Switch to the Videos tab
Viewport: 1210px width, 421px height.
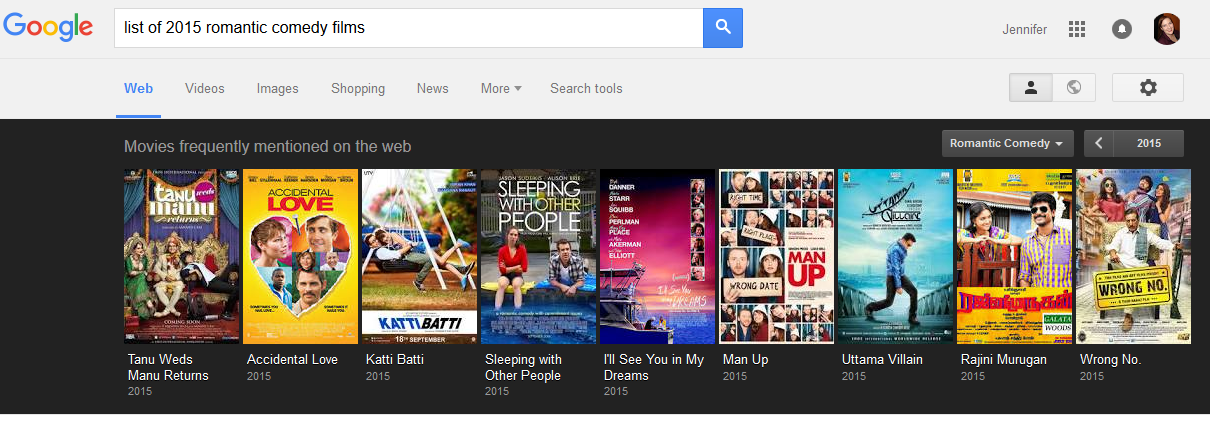click(205, 88)
